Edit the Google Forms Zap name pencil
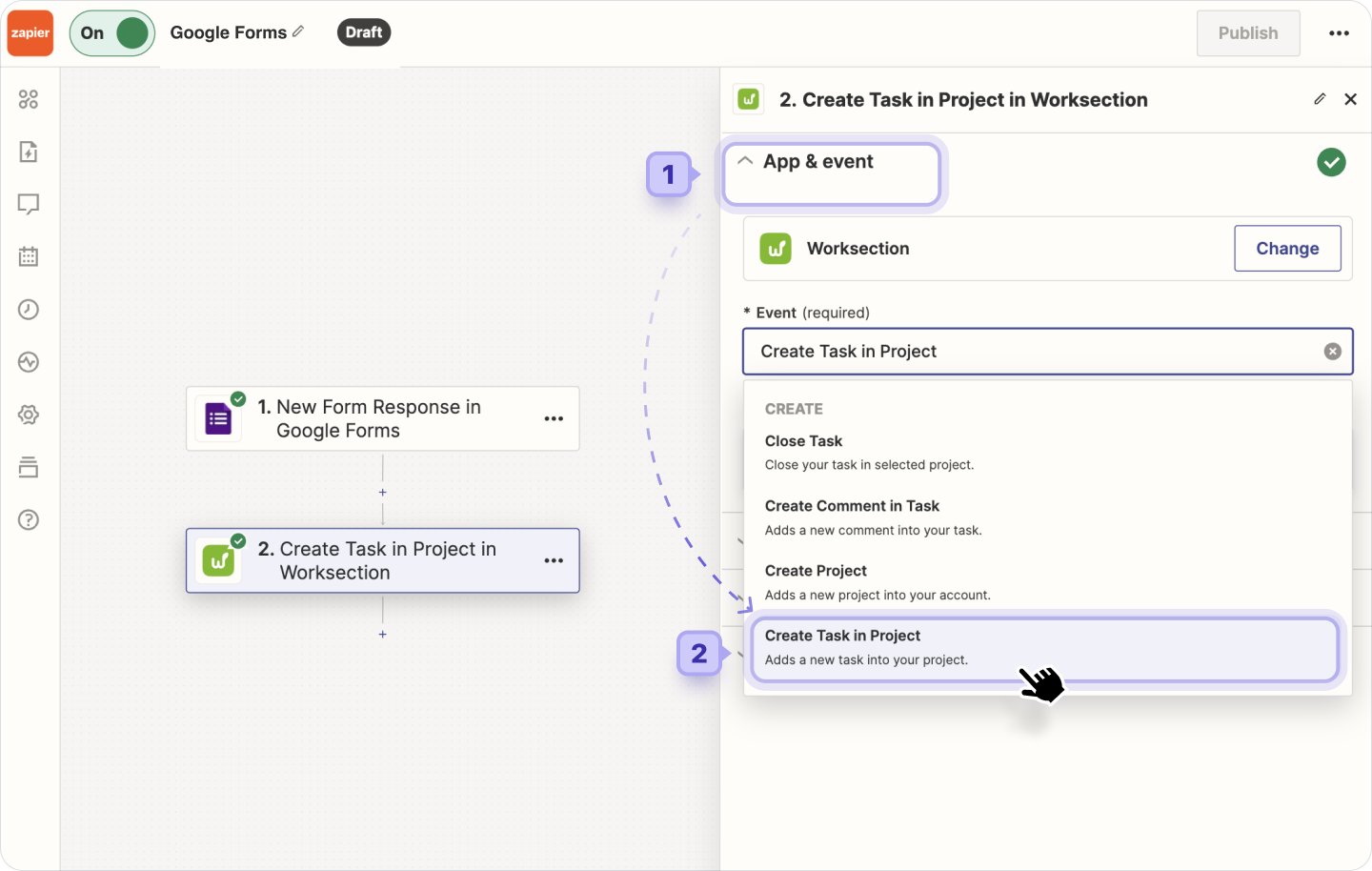 [298, 31]
